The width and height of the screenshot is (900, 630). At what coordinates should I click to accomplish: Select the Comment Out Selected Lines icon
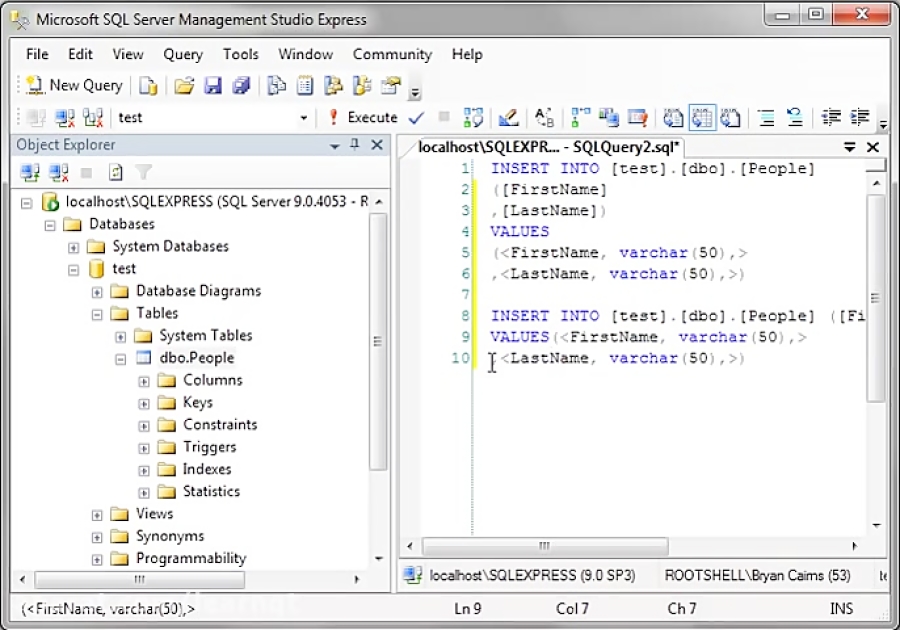coord(767,117)
